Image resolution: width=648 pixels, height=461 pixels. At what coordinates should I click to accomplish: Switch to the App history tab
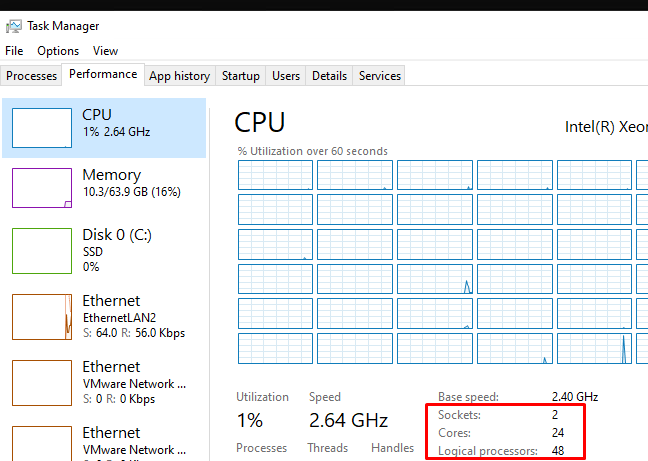coord(179,76)
